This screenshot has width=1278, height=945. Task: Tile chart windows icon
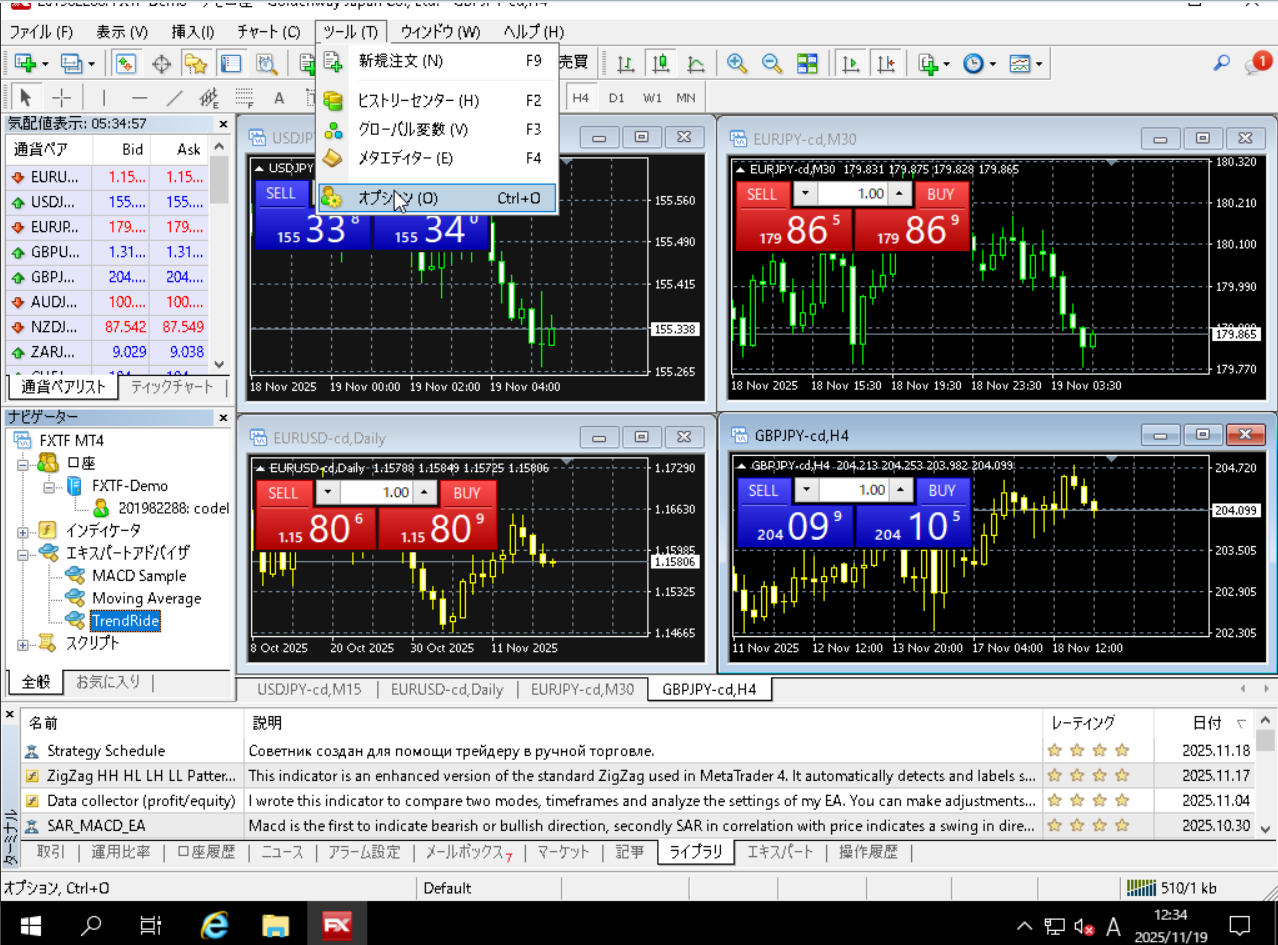pos(807,64)
